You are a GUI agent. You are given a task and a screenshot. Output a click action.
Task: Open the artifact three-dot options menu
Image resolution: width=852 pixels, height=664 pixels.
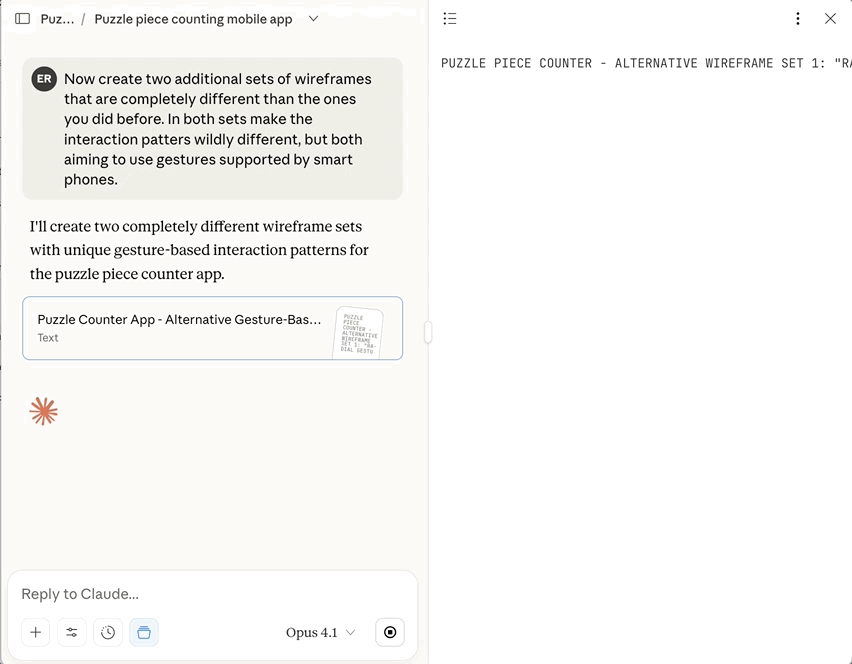(797, 19)
